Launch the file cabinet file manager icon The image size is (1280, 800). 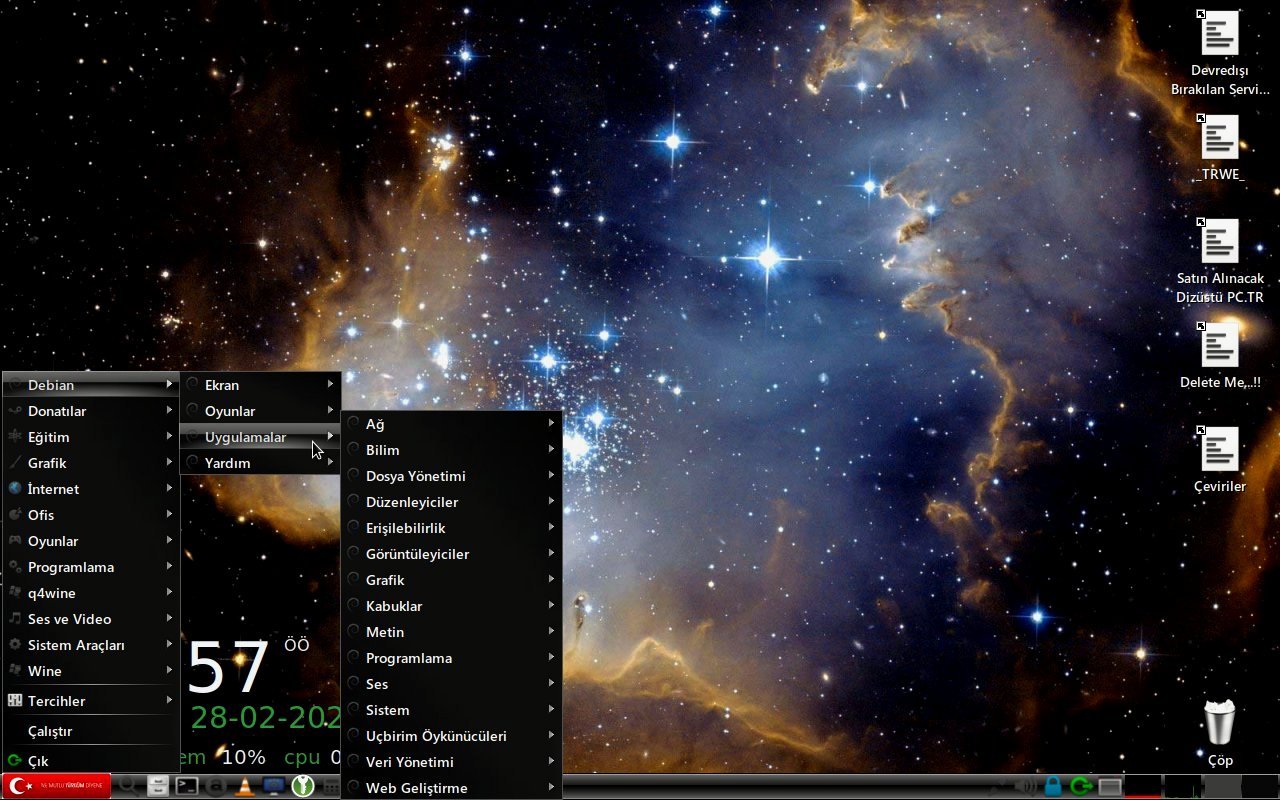click(x=157, y=786)
